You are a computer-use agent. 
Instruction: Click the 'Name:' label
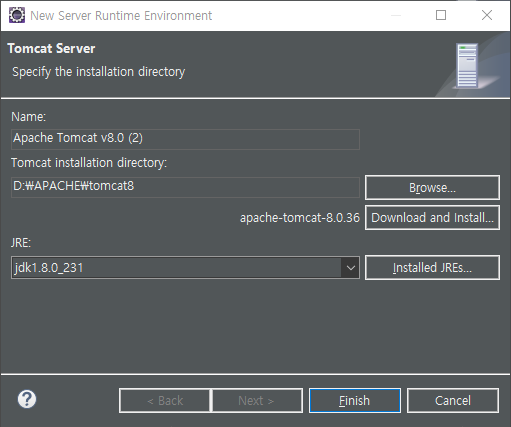(x=29, y=117)
